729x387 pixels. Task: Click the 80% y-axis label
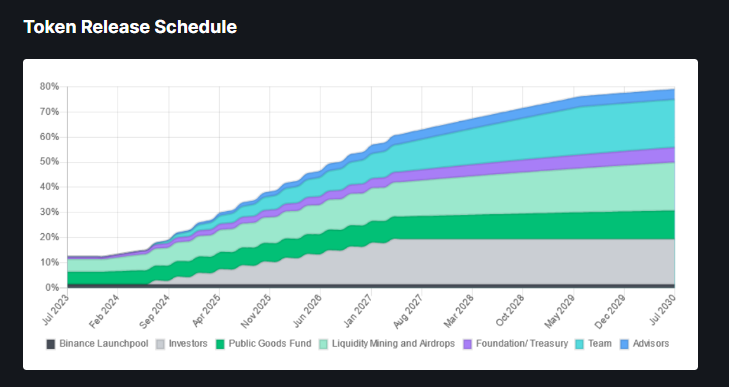click(49, 87)
